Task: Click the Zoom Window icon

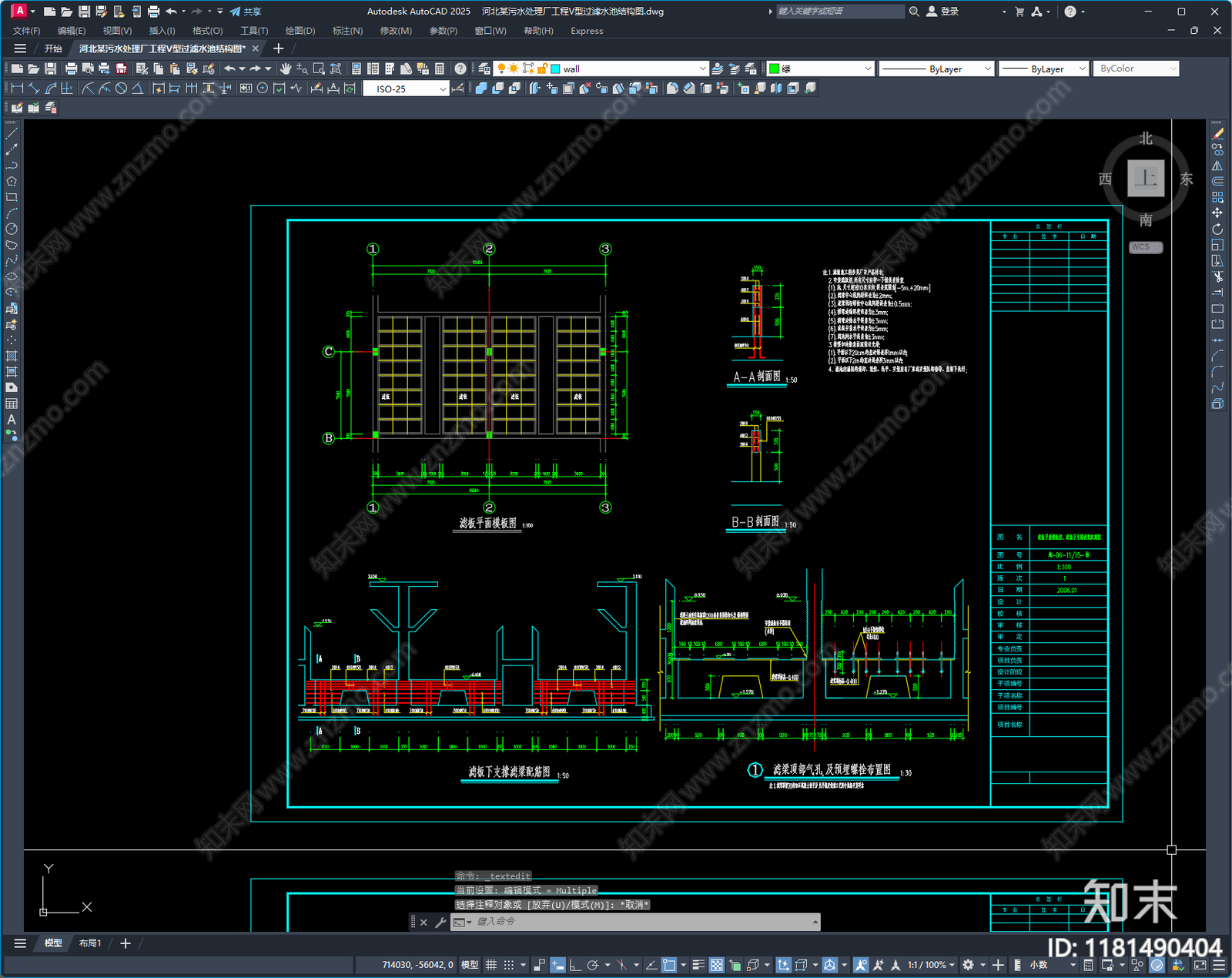Action: coord(319,69)
